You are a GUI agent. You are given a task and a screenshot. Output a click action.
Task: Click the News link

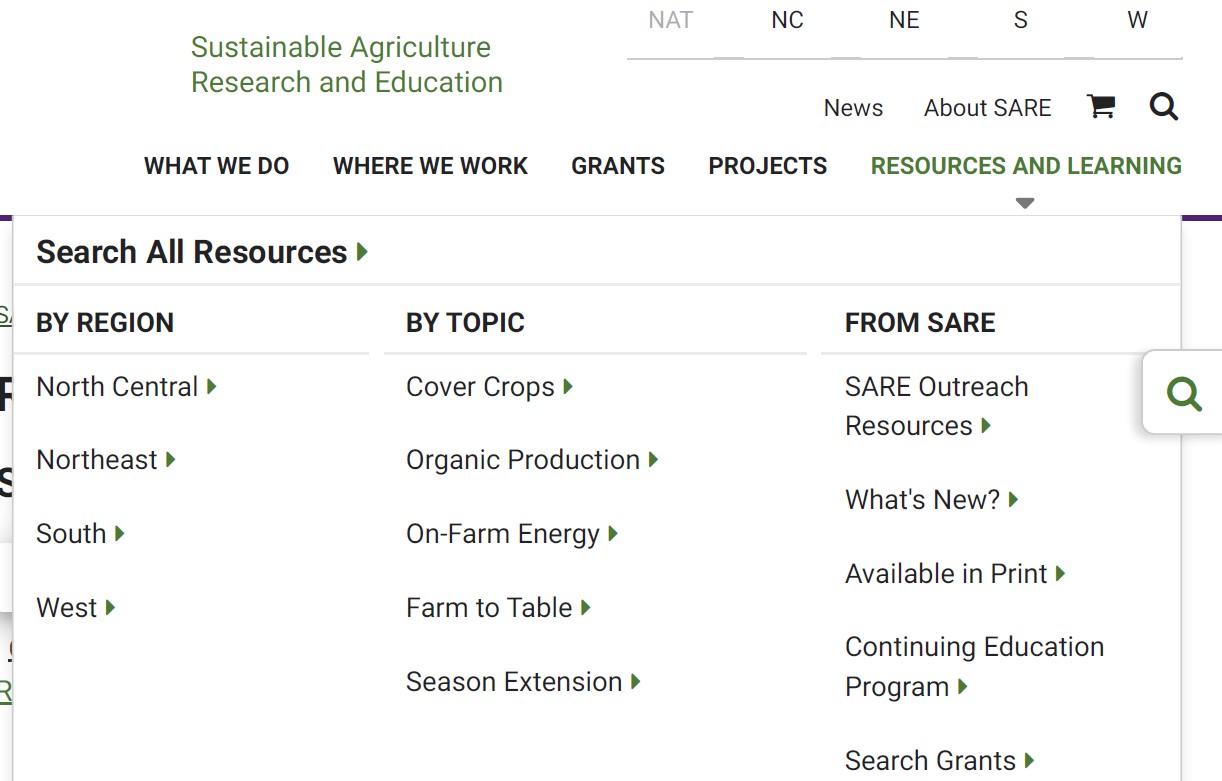(853, 108)
